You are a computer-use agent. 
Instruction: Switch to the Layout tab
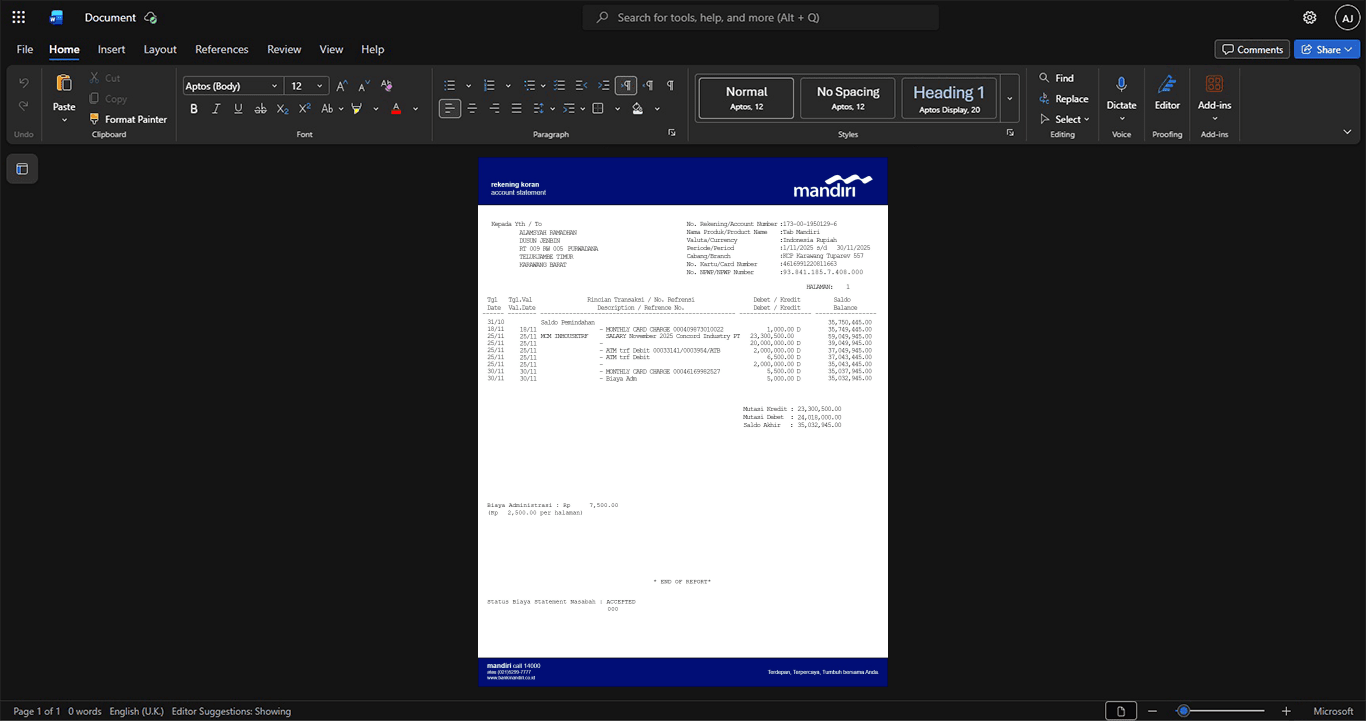coord(160,49)
